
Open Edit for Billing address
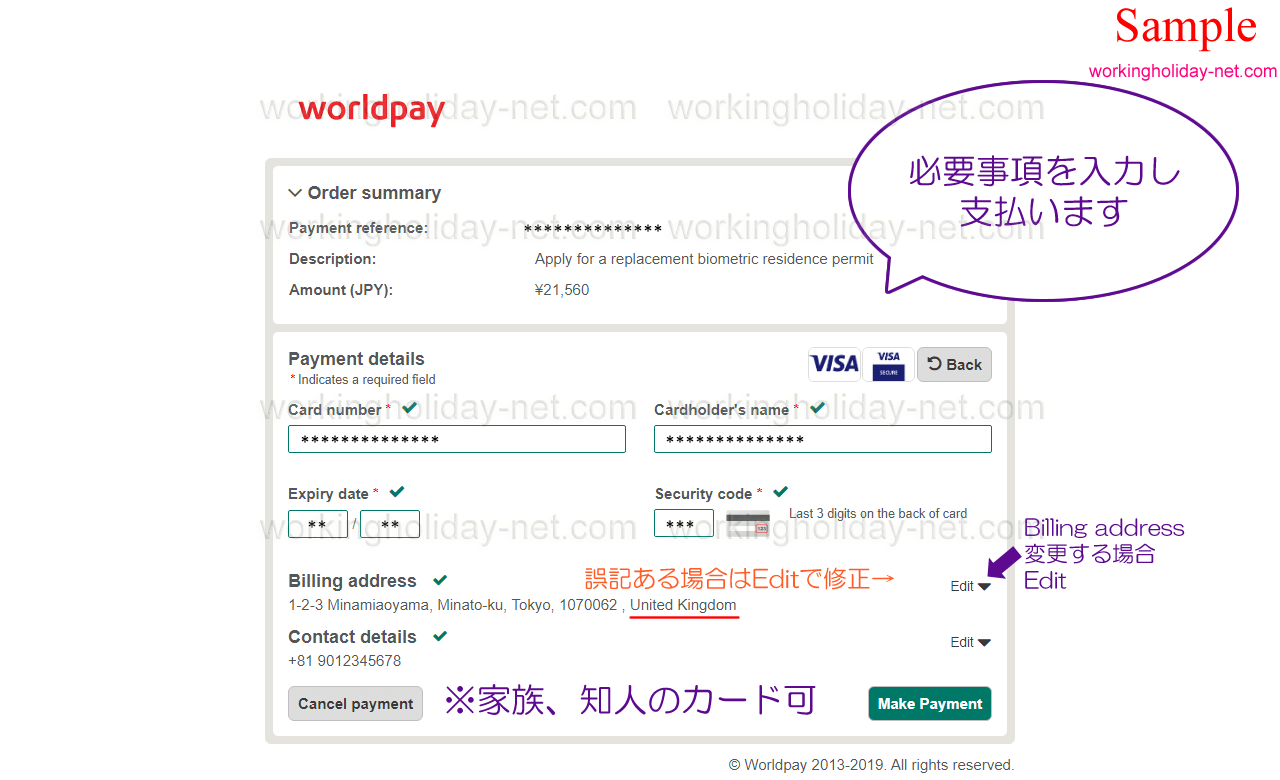click(x=970, y=587)
